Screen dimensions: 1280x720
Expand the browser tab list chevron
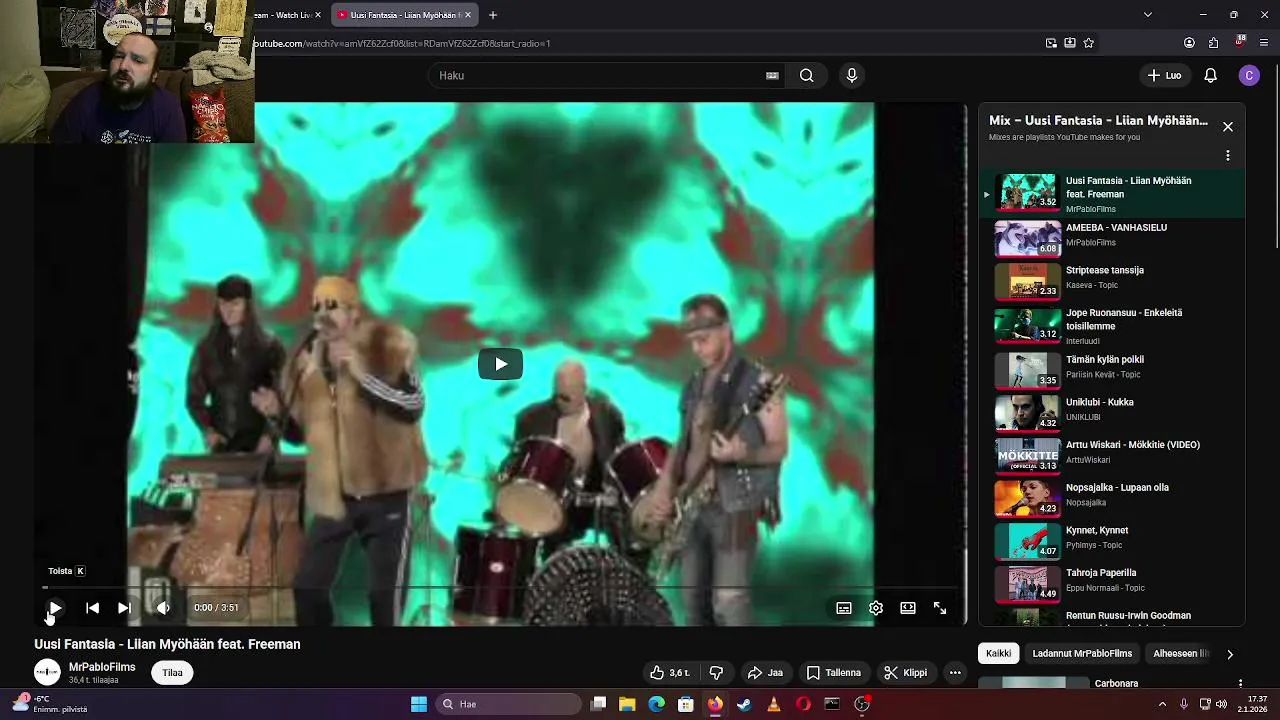coord(1148,15)
